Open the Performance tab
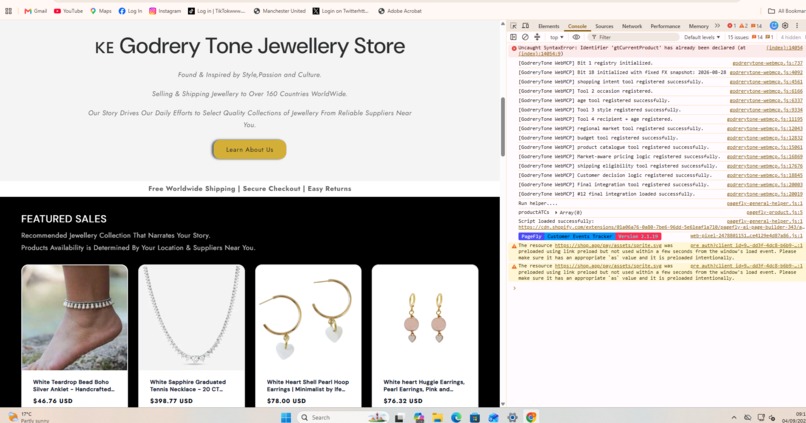 click(x=665, y=26)
